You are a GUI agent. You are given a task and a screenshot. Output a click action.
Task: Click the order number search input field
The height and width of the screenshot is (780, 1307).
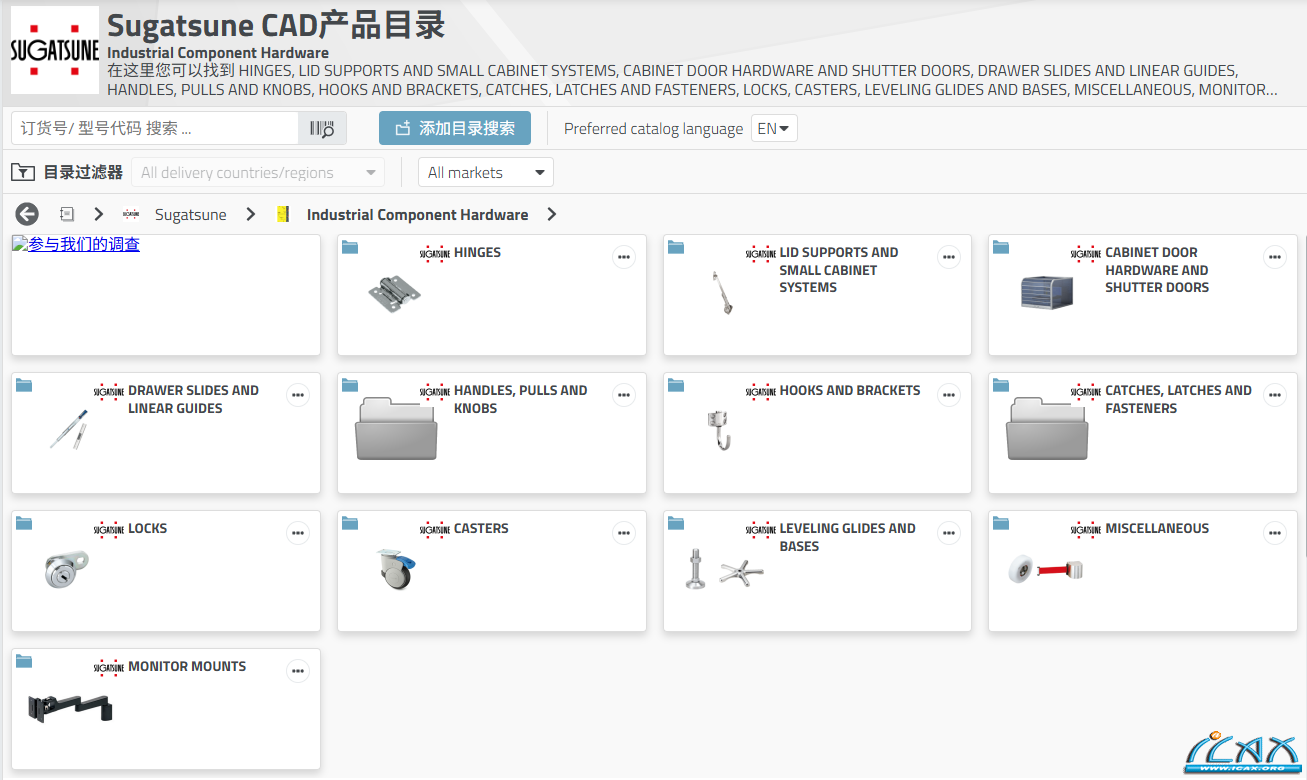[155, 128]
